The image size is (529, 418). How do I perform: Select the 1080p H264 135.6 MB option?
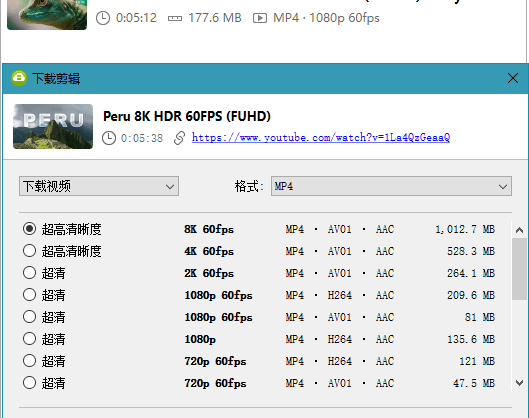tap(29, 339)
